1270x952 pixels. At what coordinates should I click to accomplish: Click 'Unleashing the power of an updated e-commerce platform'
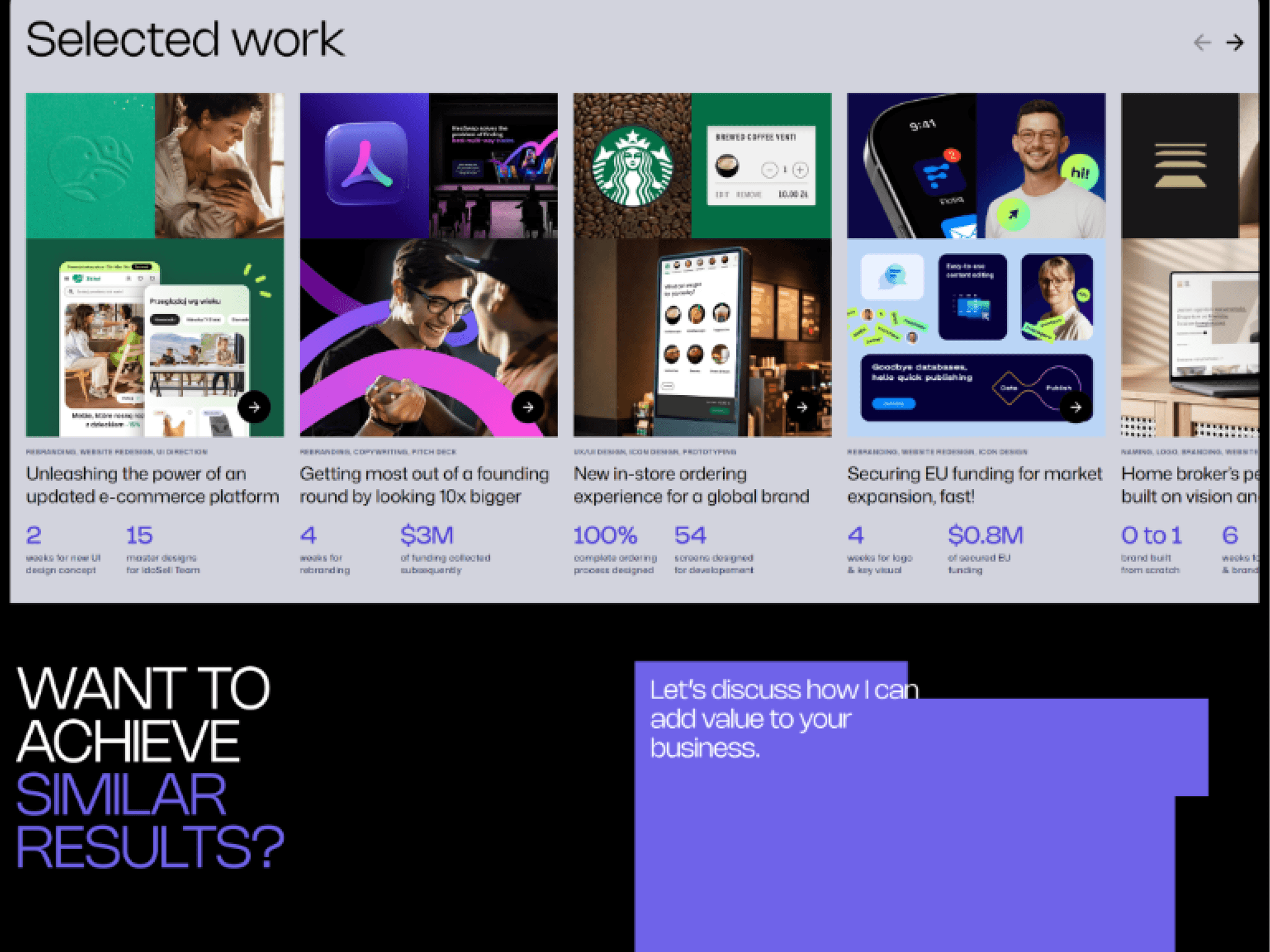pos(153,485)
